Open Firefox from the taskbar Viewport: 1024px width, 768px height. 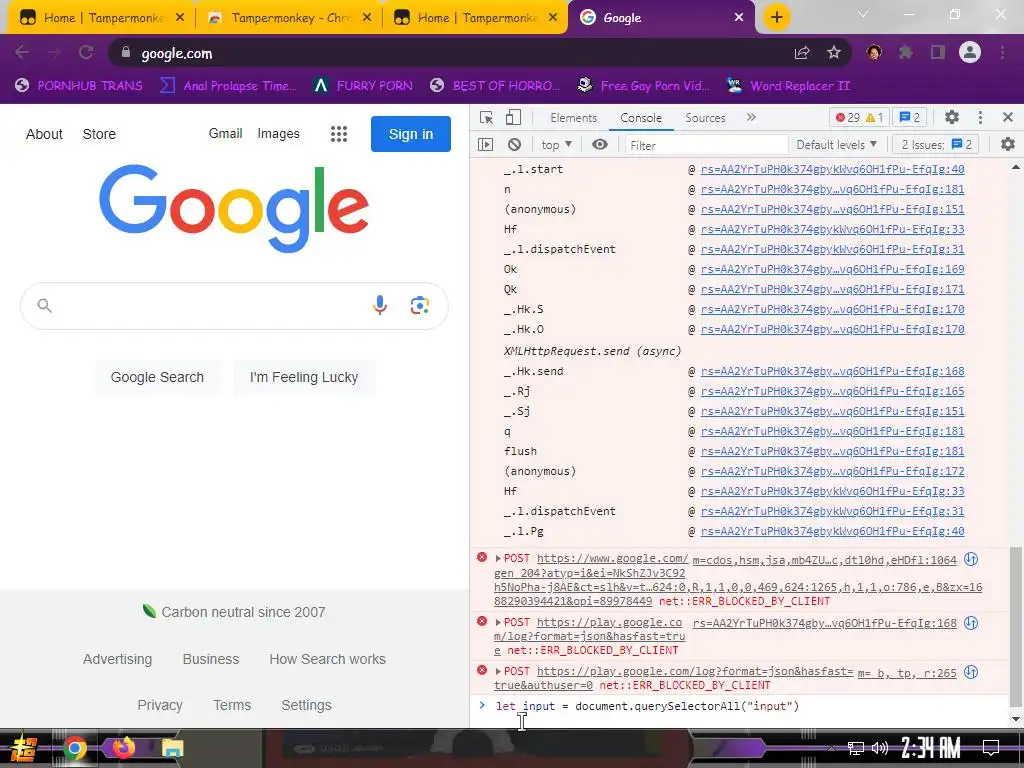coord(123,747)
